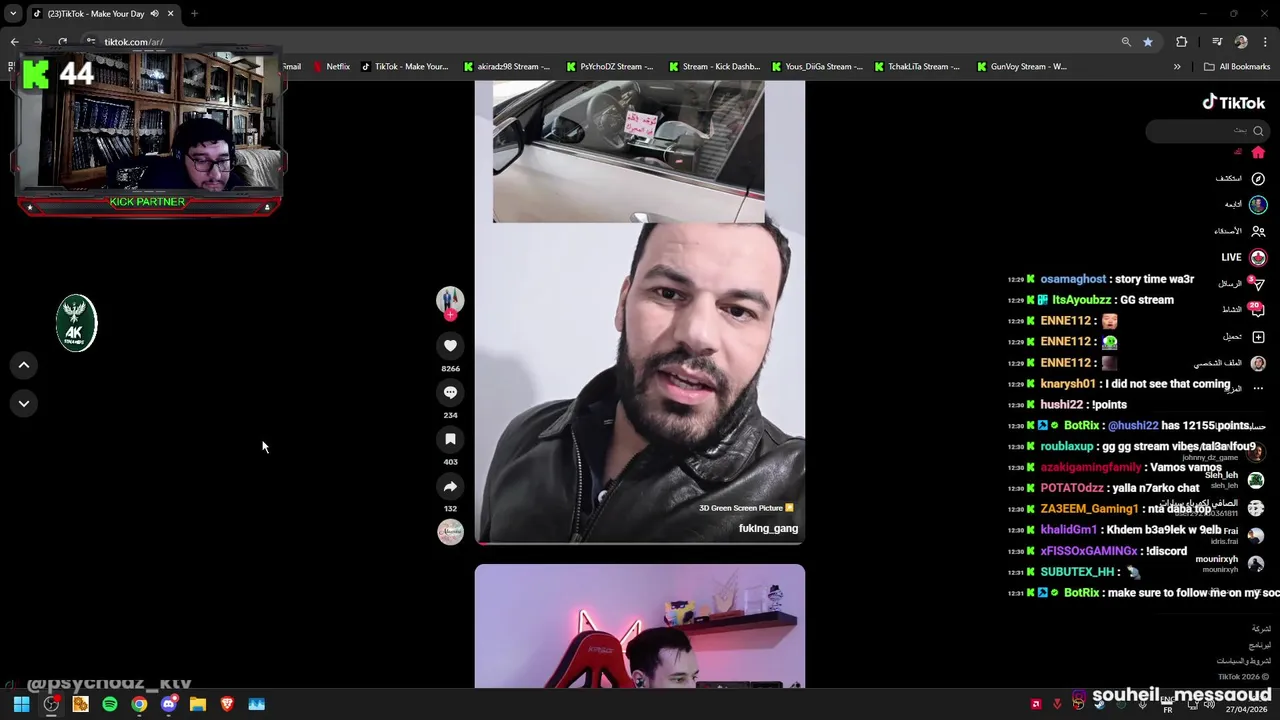
Task: Mute the TikTok tab audio icon
Action: tap(154, 14)
